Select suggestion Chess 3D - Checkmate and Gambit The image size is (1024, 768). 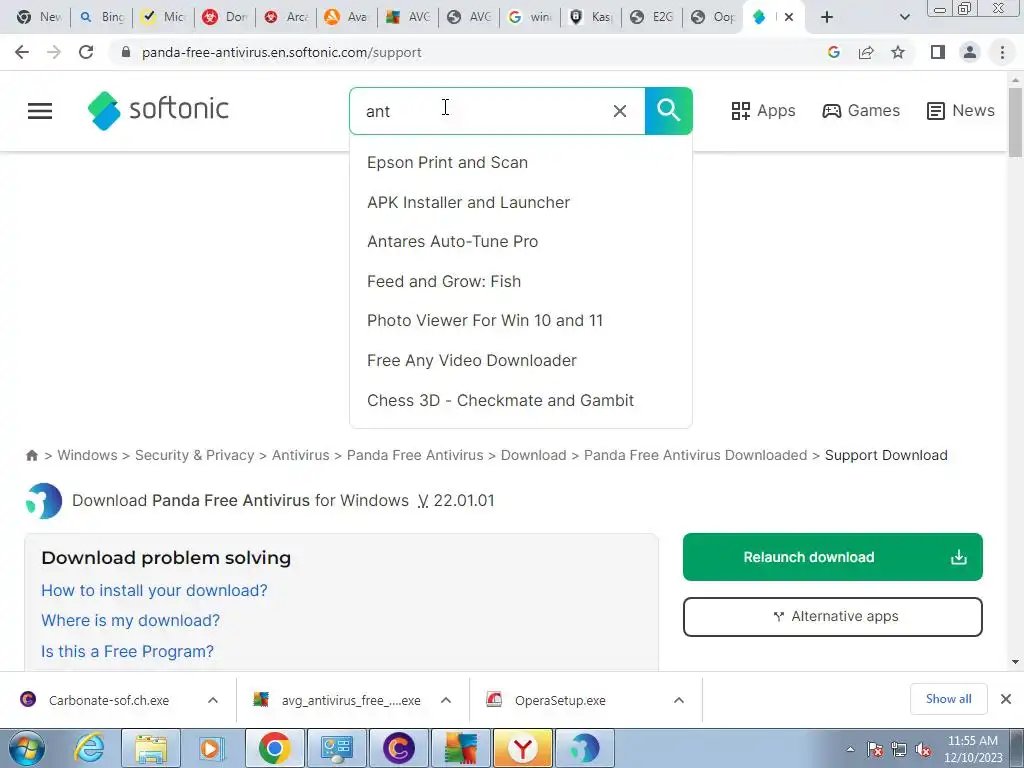coord(520,400)
